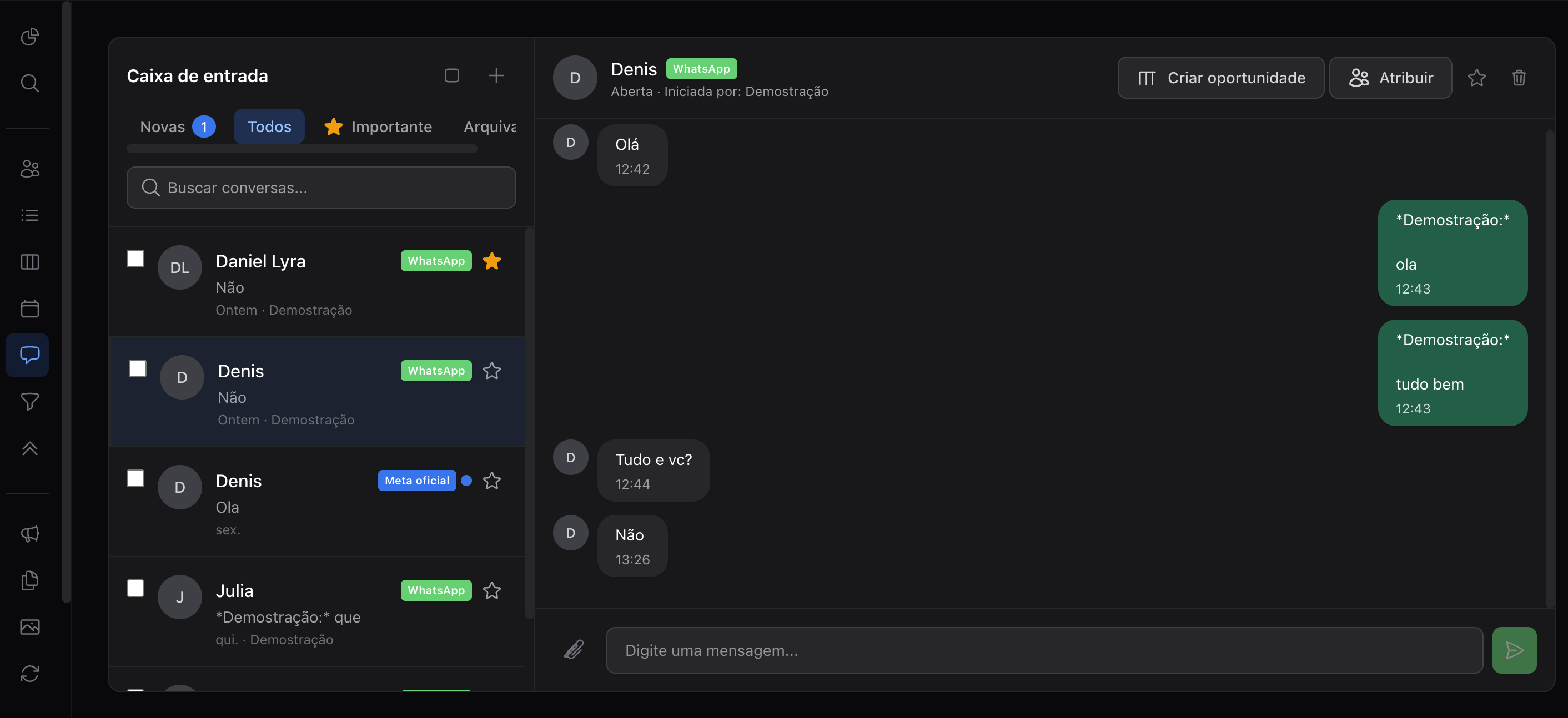Click the DL avatar of Daniel Lyra
The width and height of the screenshot is (1568, 718).
[x=179, y=267]
